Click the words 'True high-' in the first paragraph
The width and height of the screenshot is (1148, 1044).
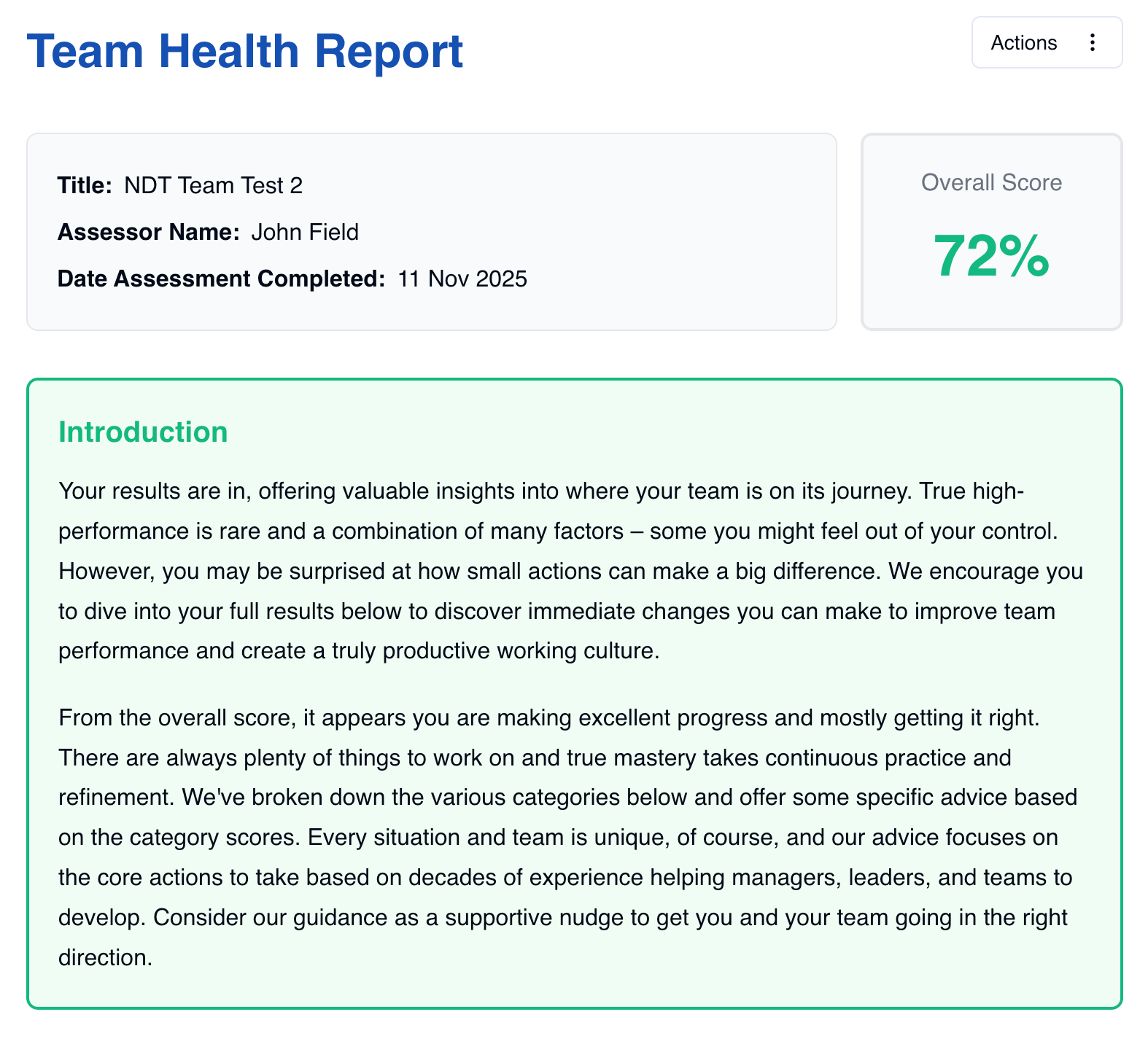[972, 491]
